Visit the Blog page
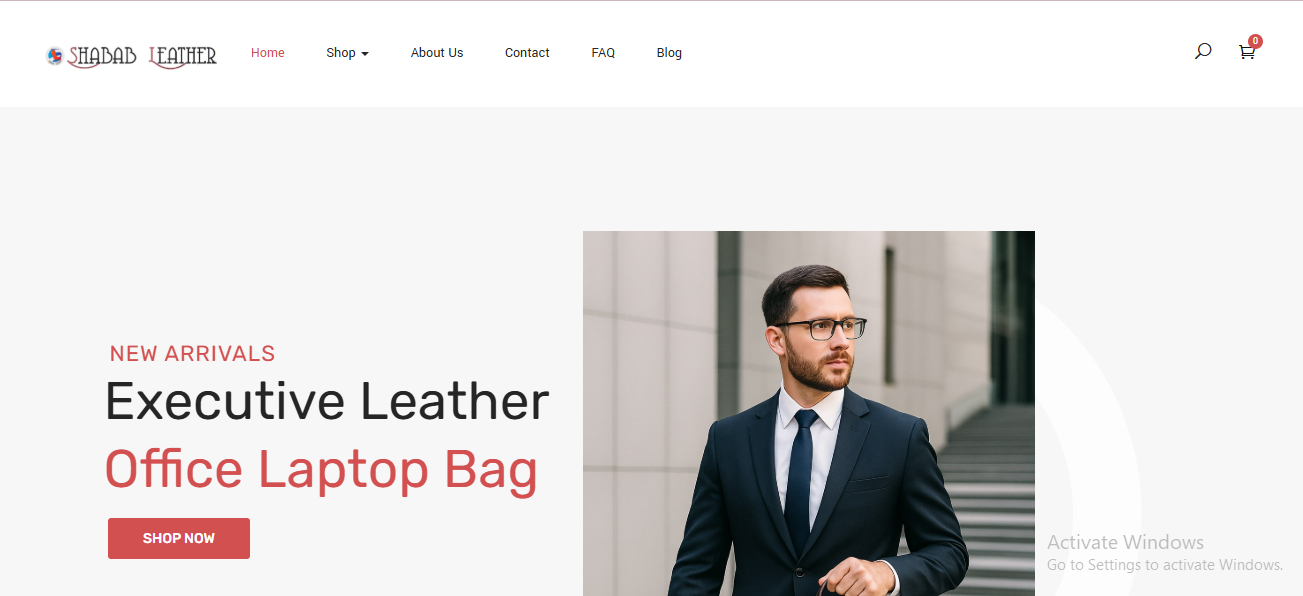This screenshot has height=596, width=1303. 669,53
